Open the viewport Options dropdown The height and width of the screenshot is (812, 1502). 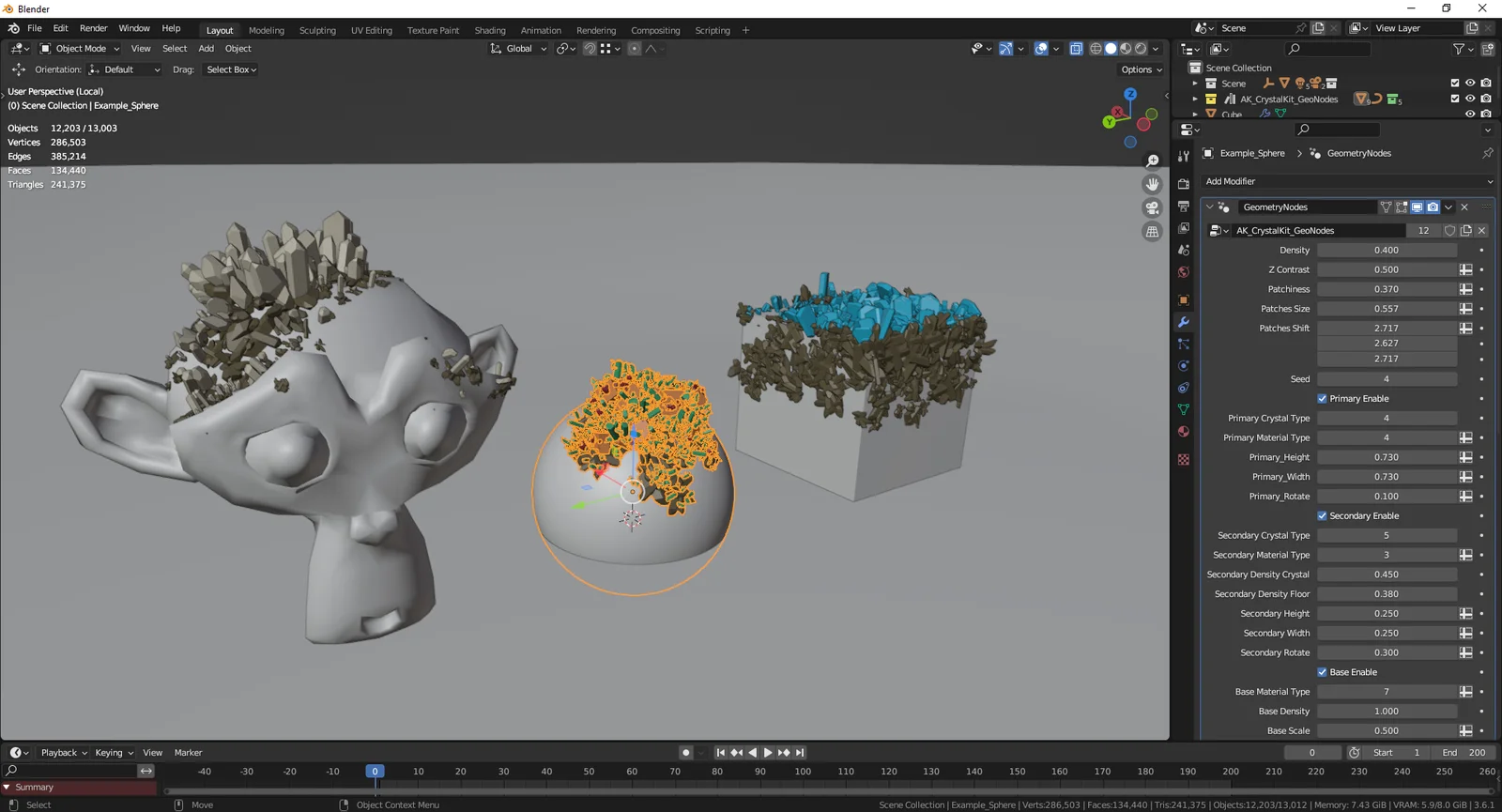tap(1142, 69)
